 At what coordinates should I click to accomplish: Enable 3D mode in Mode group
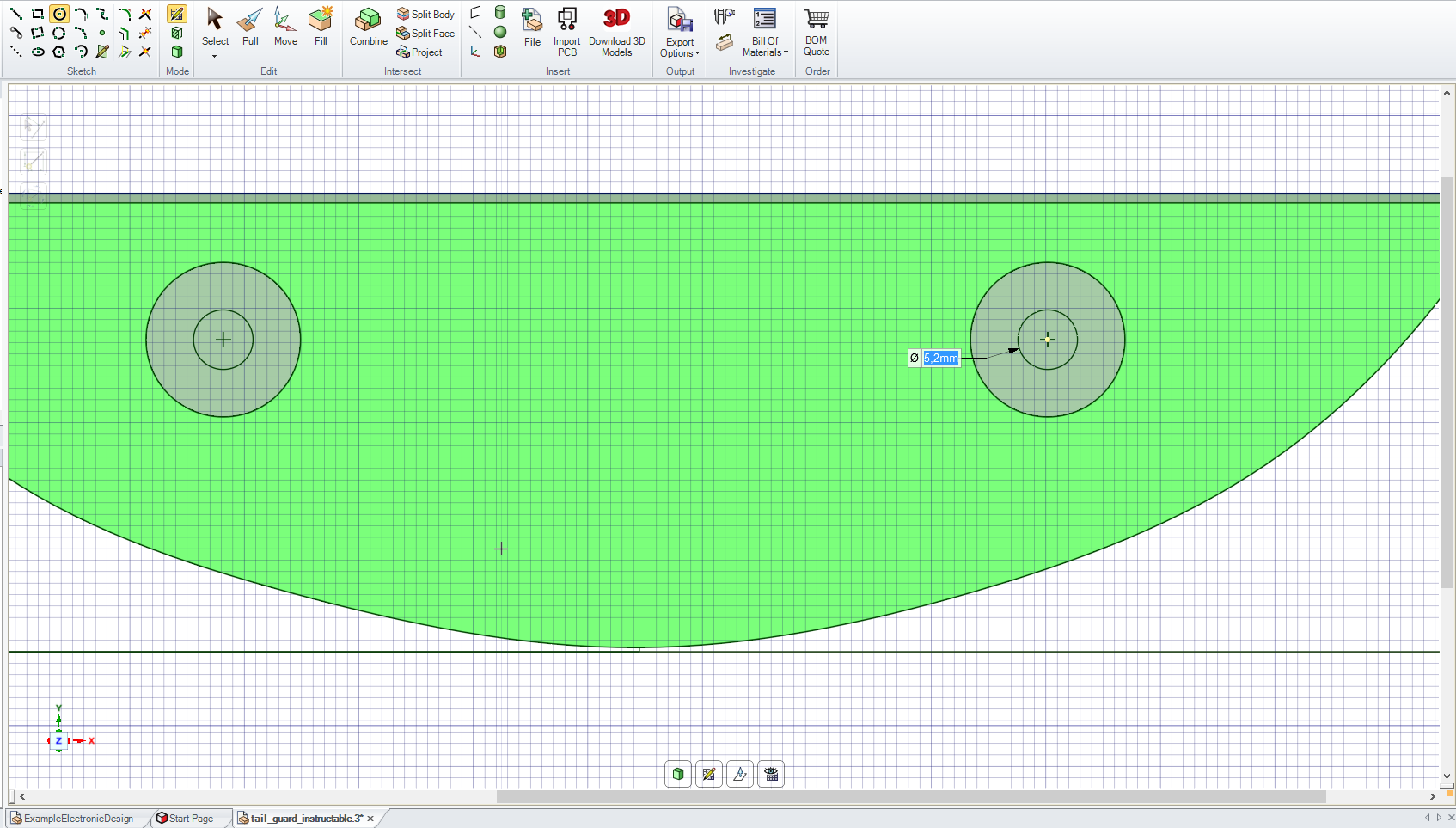point(176,52)
